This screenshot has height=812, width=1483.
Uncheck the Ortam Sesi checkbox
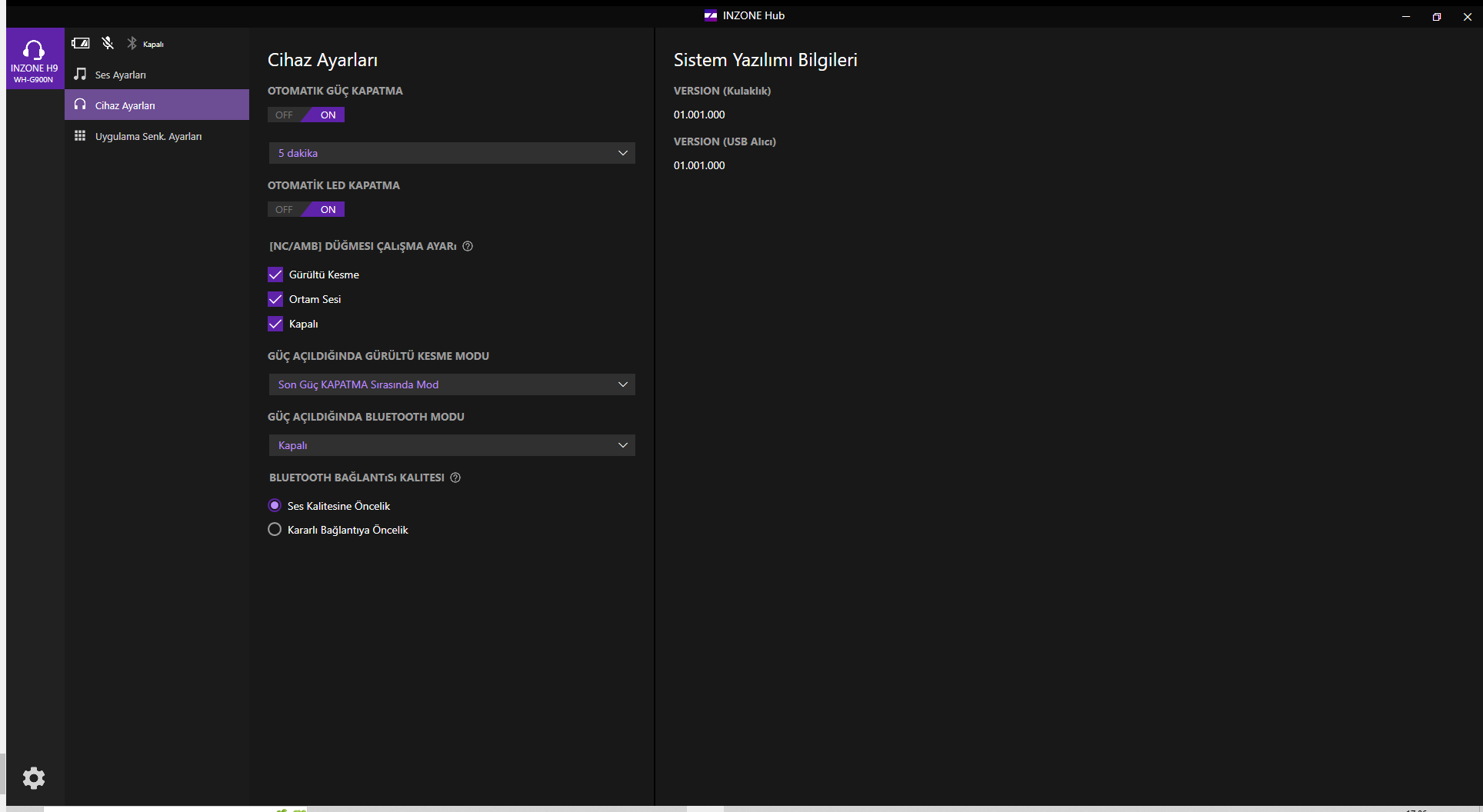275,299
